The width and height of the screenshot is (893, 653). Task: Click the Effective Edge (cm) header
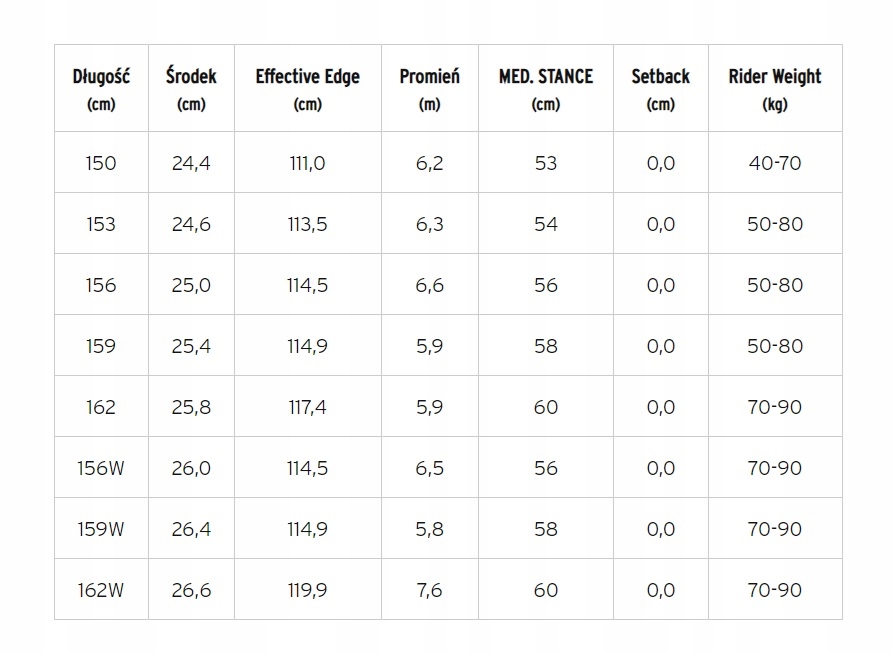pos(307,88)
